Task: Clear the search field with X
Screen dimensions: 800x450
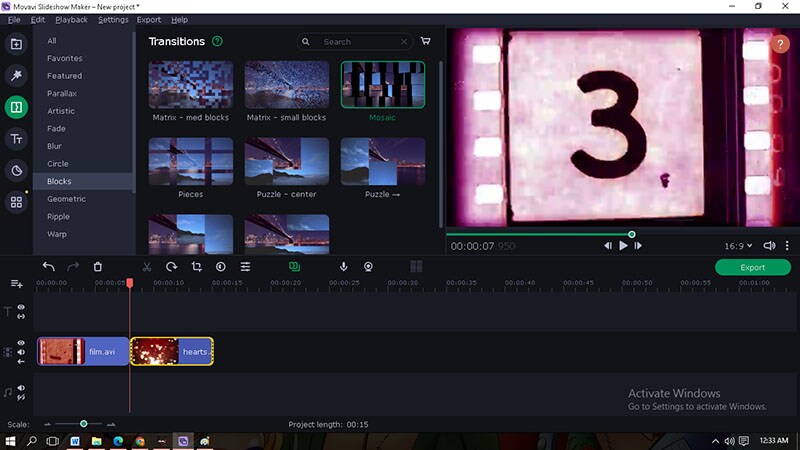Action: [x=404, y=42]
